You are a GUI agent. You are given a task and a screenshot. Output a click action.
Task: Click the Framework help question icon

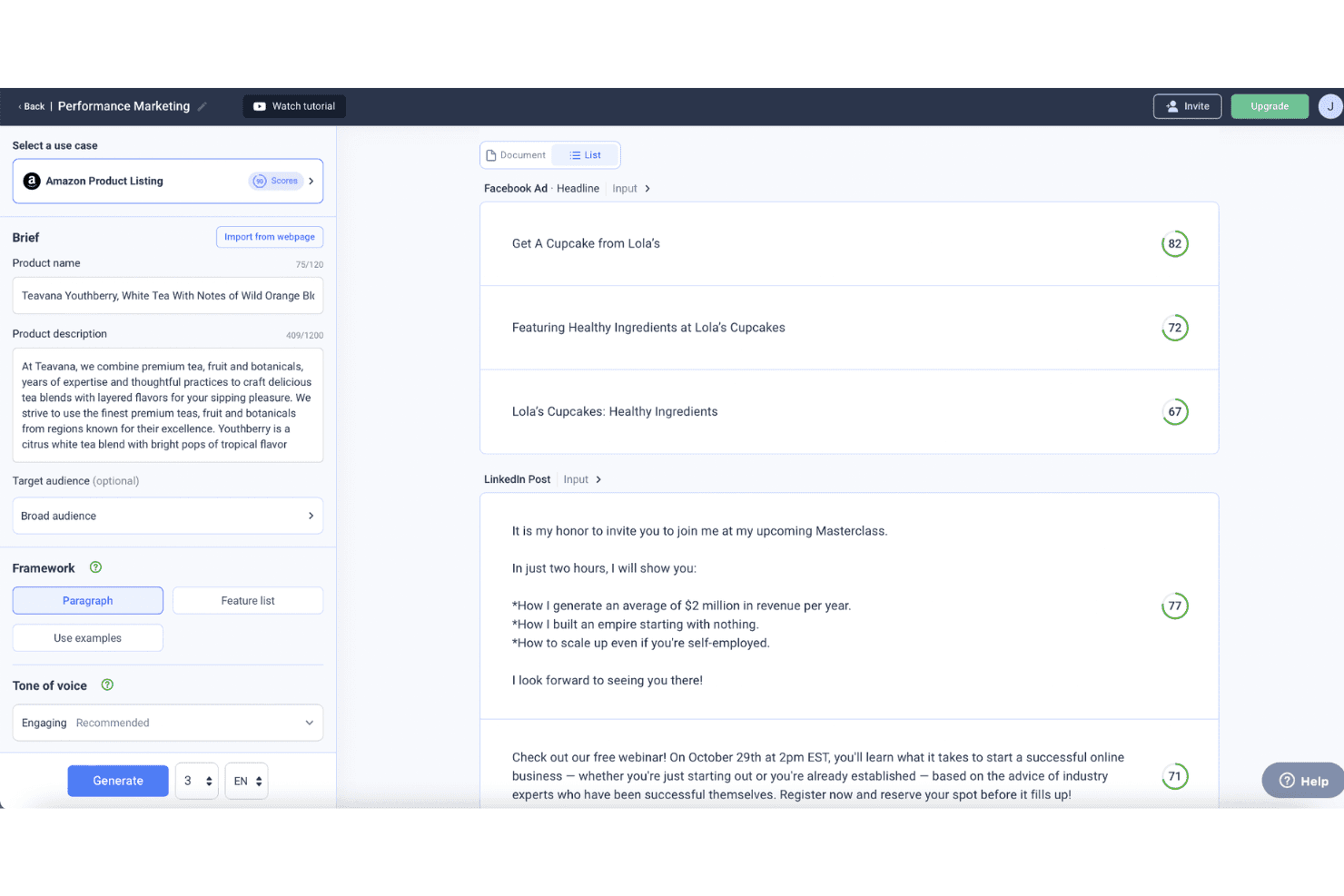point(95,567)
